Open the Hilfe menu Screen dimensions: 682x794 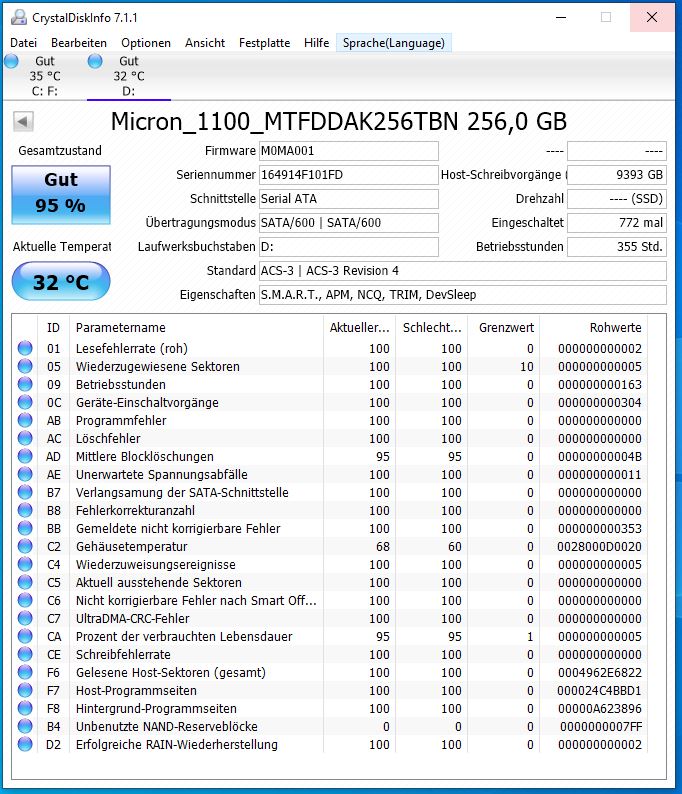(x=316, y=43)
